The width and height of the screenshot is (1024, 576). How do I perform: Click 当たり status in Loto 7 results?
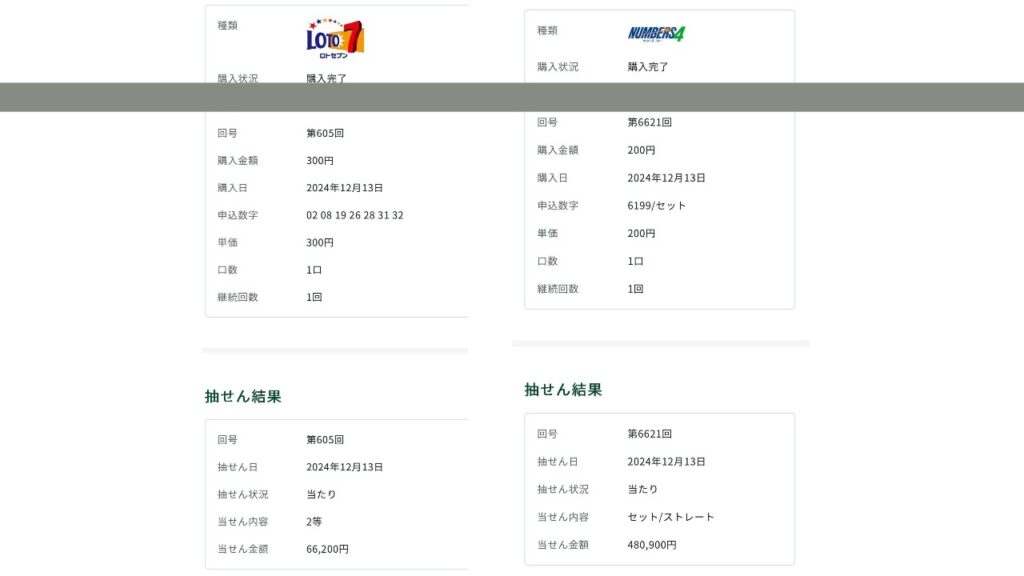[x=321, y=494]
